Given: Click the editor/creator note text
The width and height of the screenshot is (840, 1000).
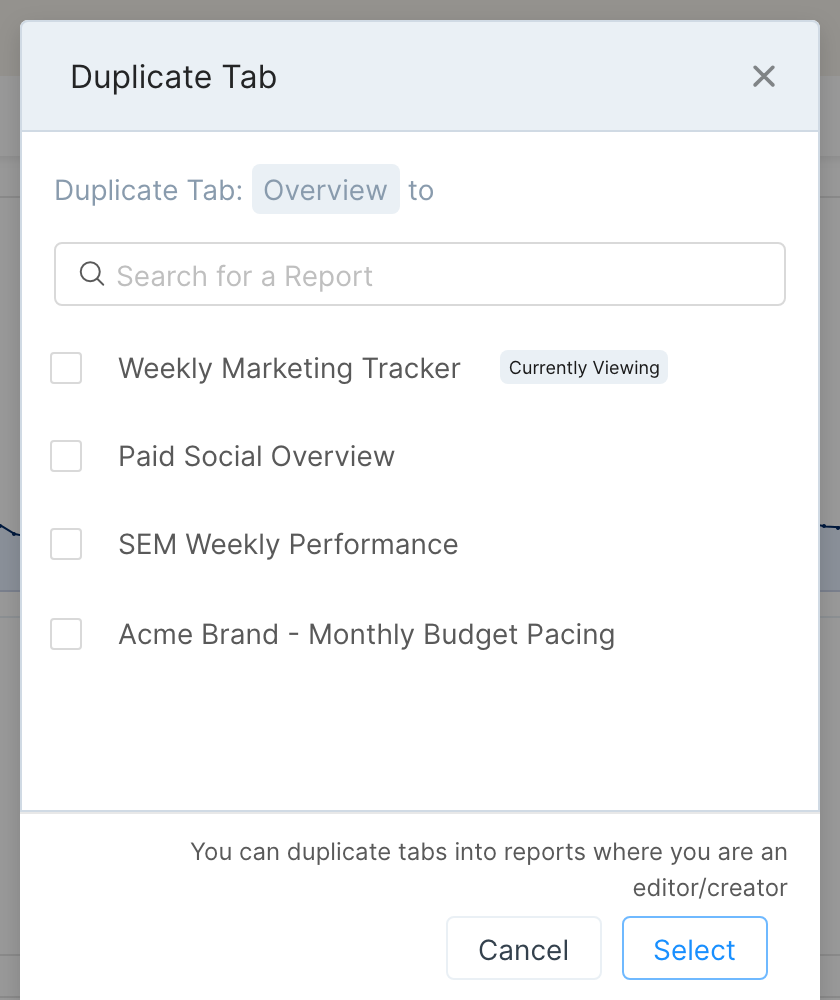Looking at the screenshot, I should [489, 869].
